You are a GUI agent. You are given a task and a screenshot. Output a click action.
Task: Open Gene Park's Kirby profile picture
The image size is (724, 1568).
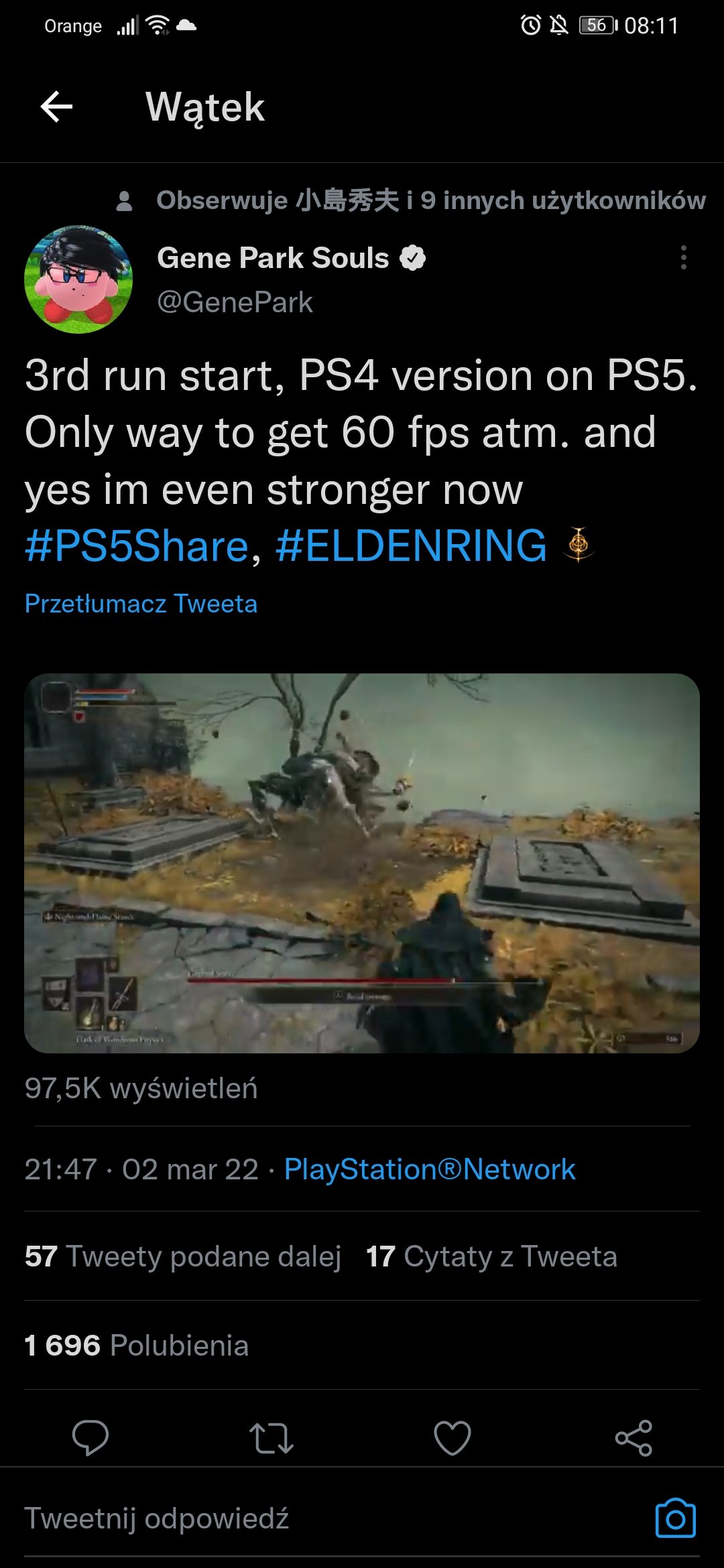78,279
